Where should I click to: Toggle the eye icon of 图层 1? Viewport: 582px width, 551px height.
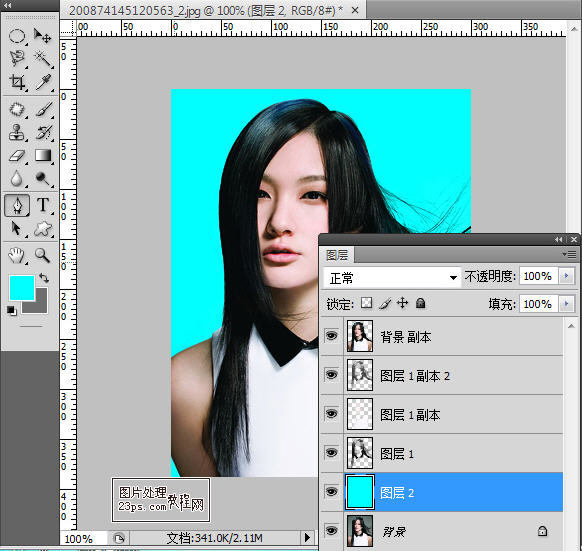tap(331, 452)
